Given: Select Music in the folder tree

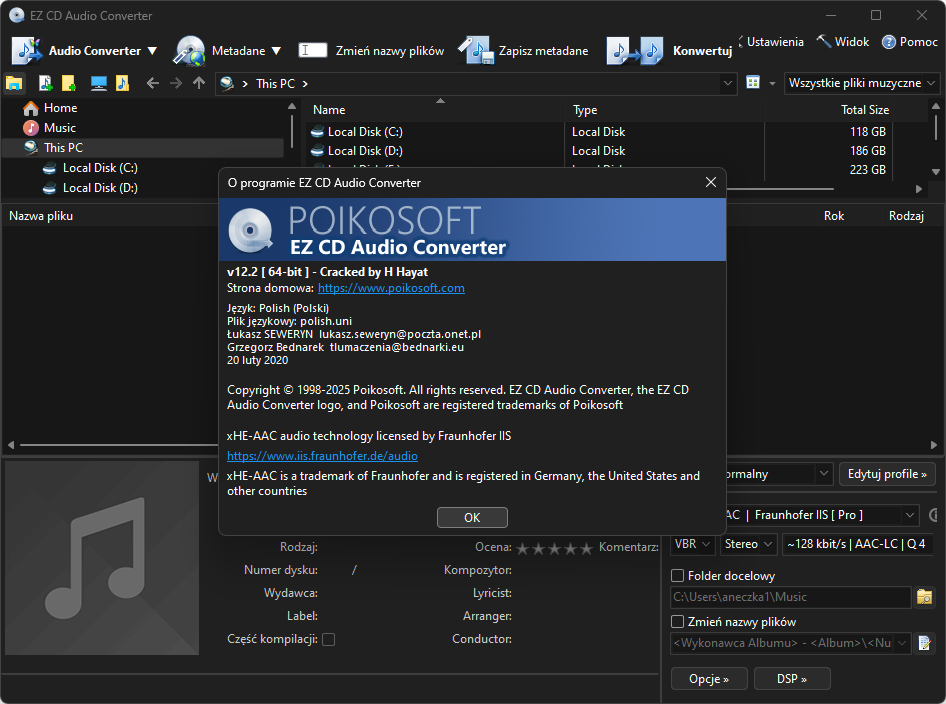Looking at the screenshot, I should click(x=60, y=128).
